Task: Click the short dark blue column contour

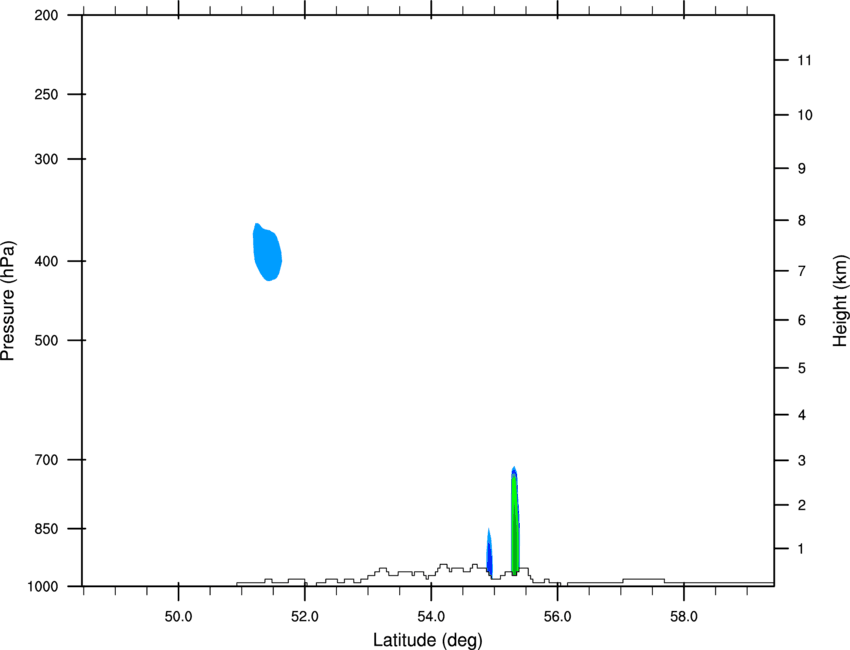Action: pos(490,553)
